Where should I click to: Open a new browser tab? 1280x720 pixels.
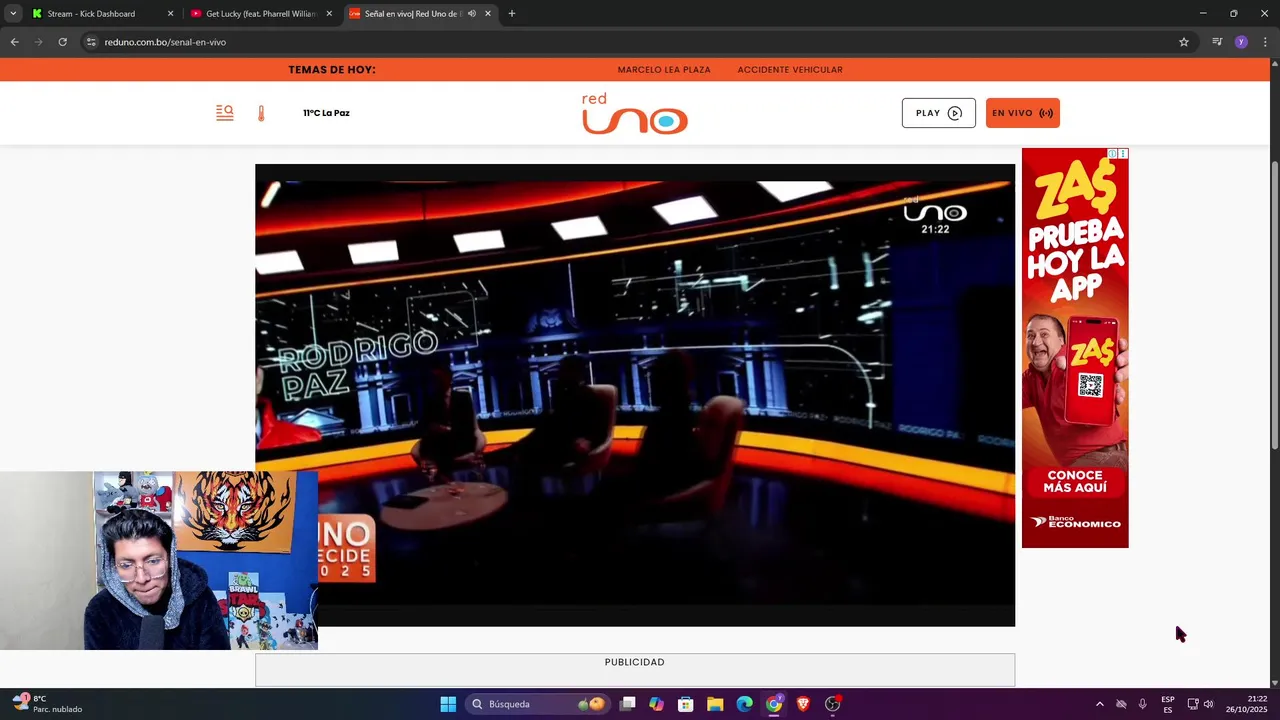[512, 14]
